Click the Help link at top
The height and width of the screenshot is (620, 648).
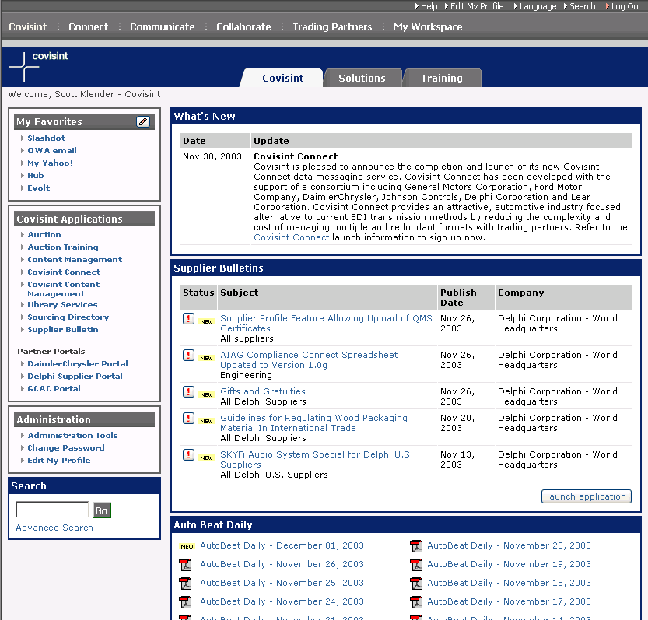point(426,6)
